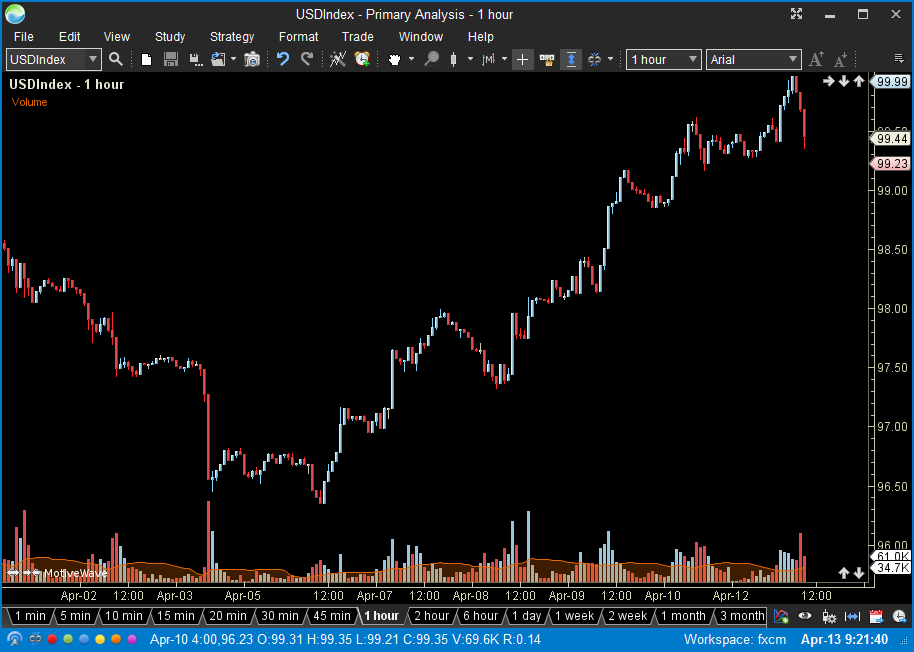
Task: Select the crosshair cursor tool
Action: pyautogui.click(x=522, y=59)
